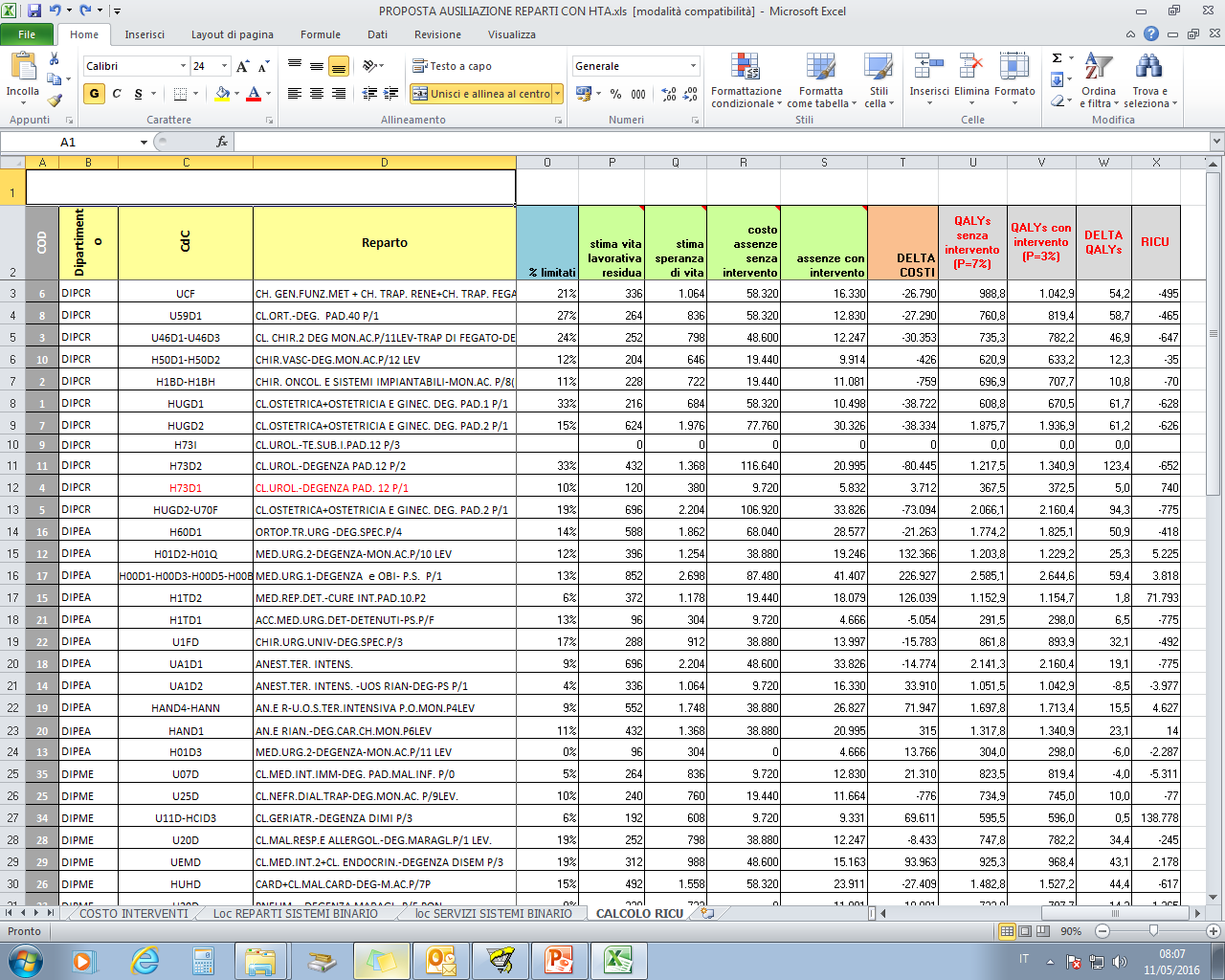Toggle align text right
This screenshot has width=1225, height=980.
pyautogui.click(x=338, y=93)
